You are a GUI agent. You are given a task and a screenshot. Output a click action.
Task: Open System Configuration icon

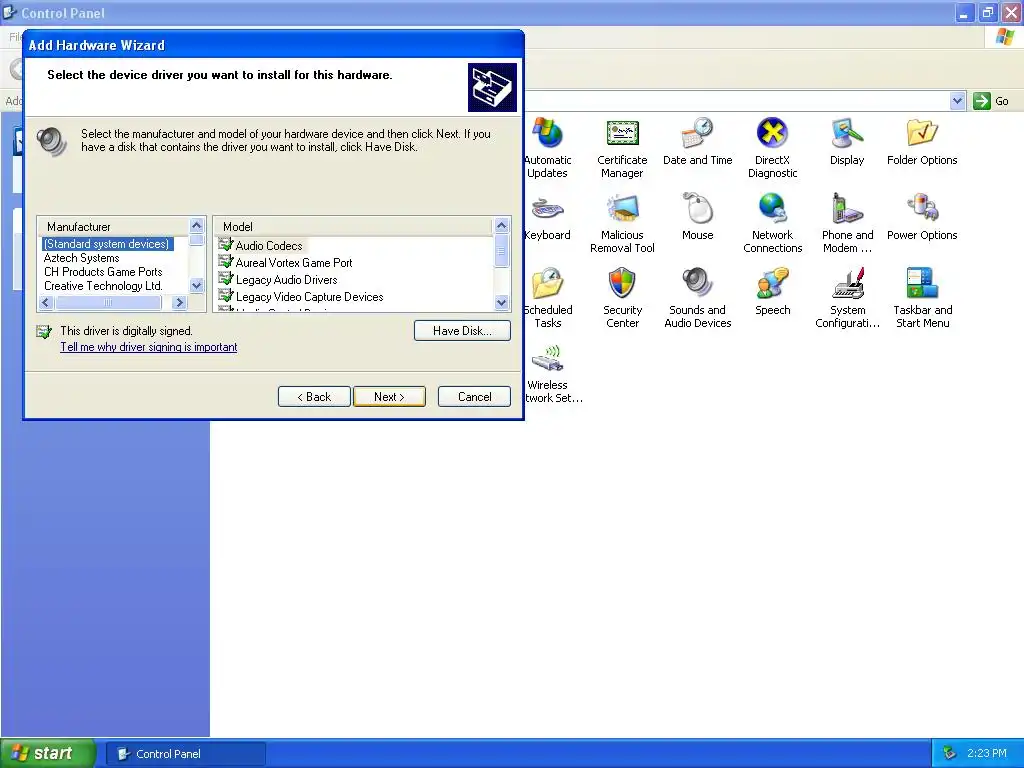coord(847,285)
